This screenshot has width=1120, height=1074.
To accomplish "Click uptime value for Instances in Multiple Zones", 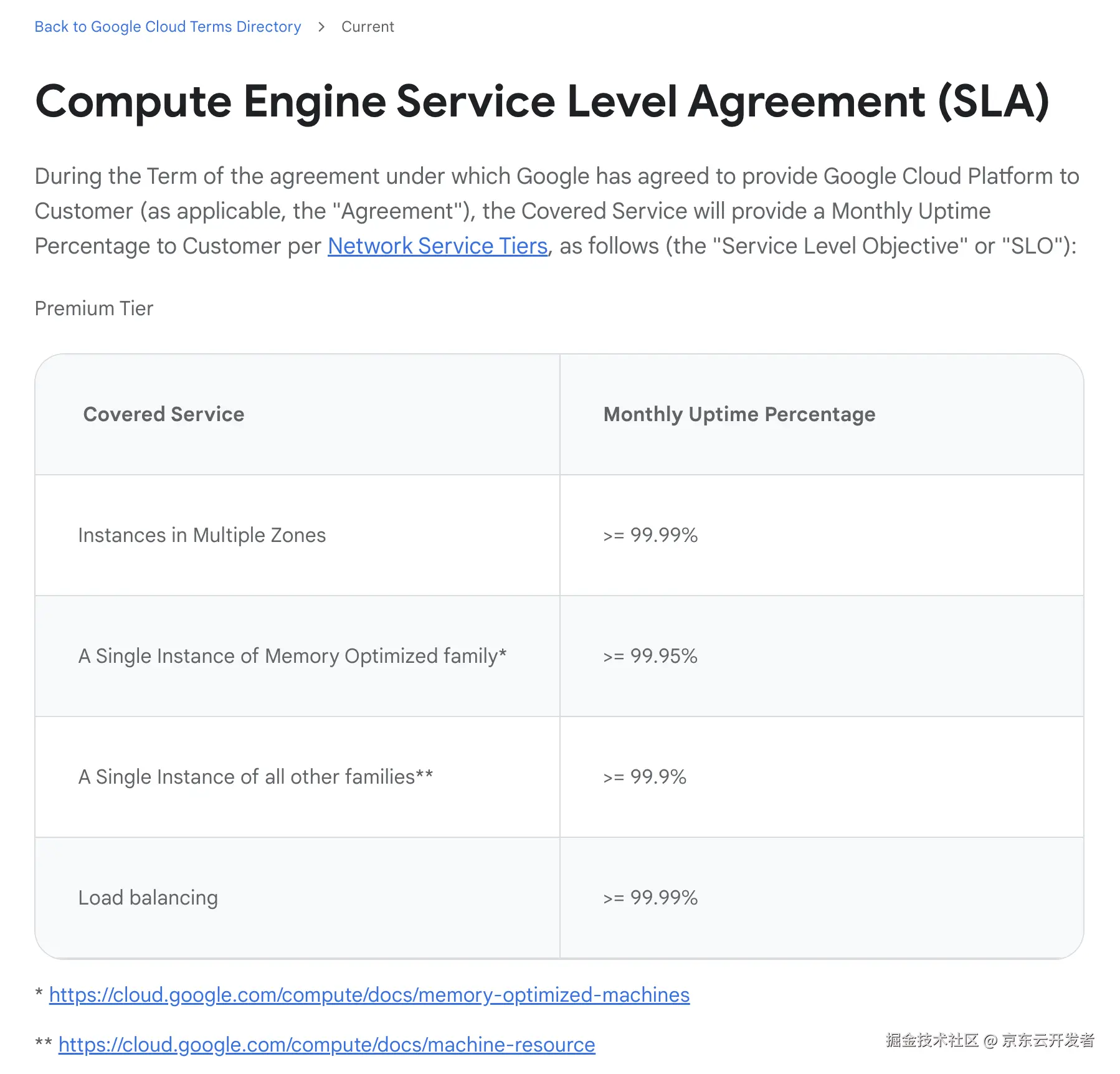I will pos(650,535).
